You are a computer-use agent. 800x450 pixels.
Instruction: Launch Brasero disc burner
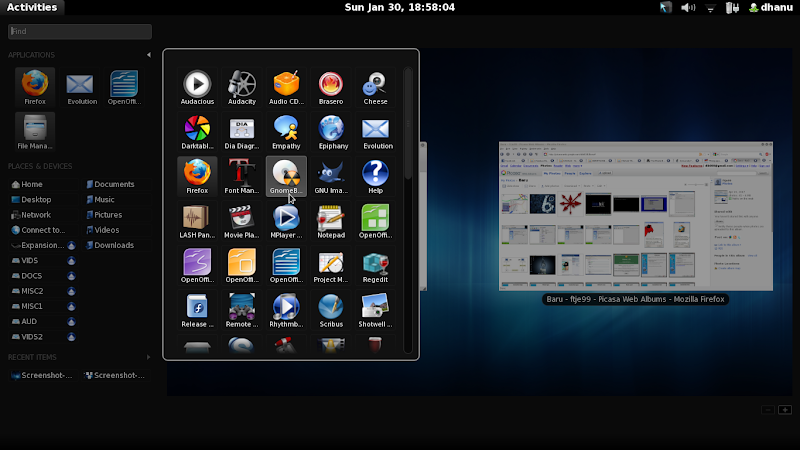pos(331,88)
